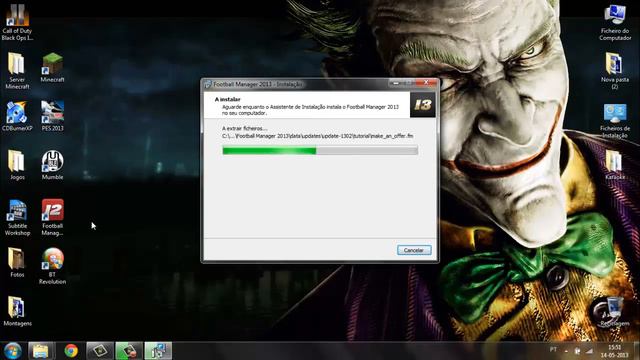Open Windows Explorer from the taskbar

pos(41,351)
